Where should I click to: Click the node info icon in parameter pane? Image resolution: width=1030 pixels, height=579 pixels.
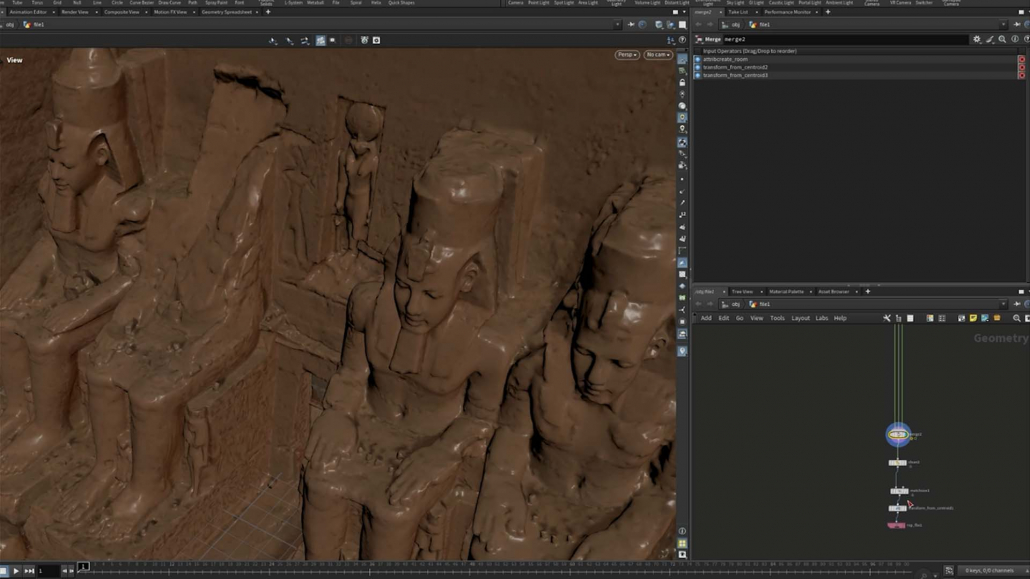tap(1014, 39)
